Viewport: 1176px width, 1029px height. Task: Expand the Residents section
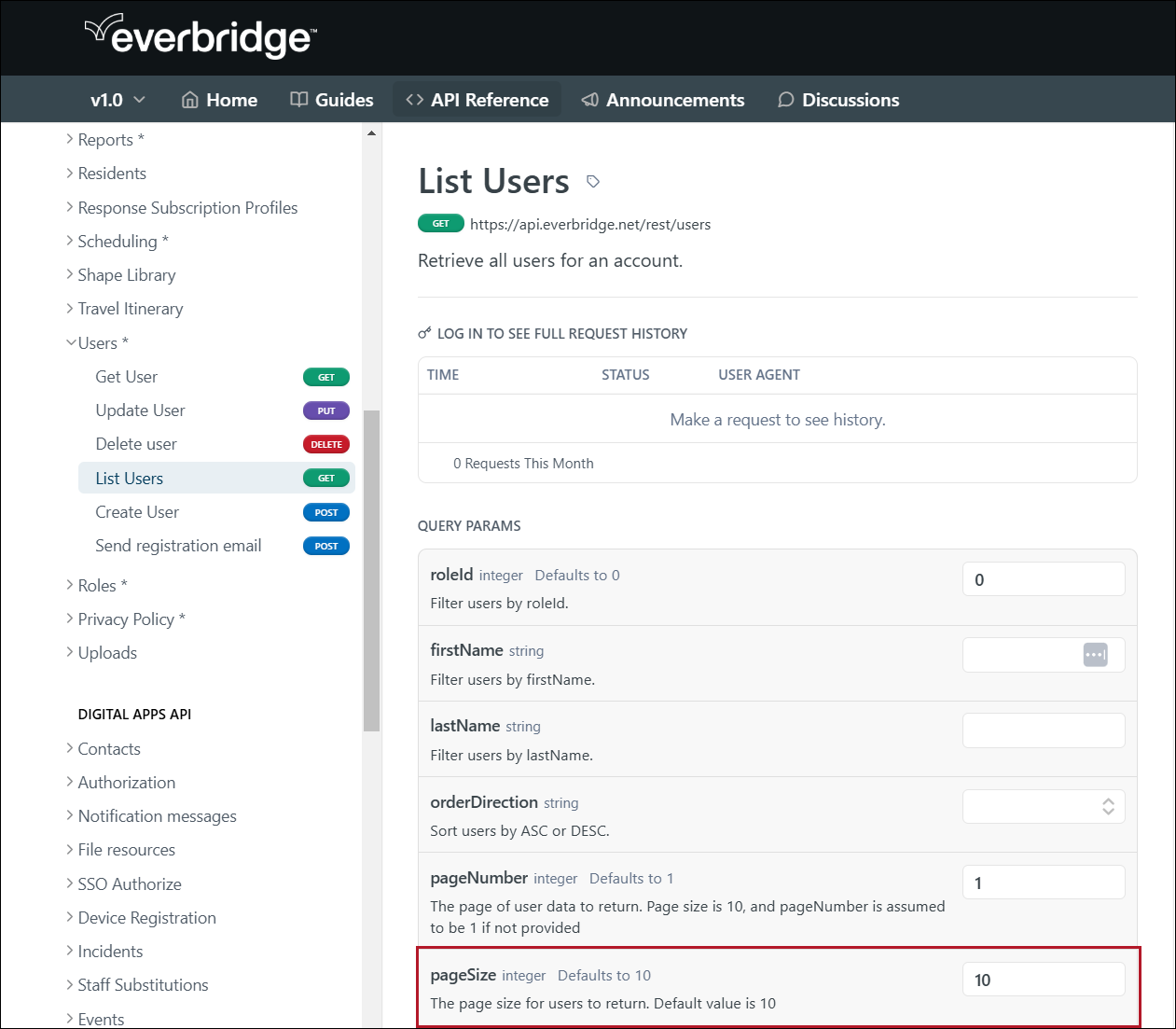point(106,174)
